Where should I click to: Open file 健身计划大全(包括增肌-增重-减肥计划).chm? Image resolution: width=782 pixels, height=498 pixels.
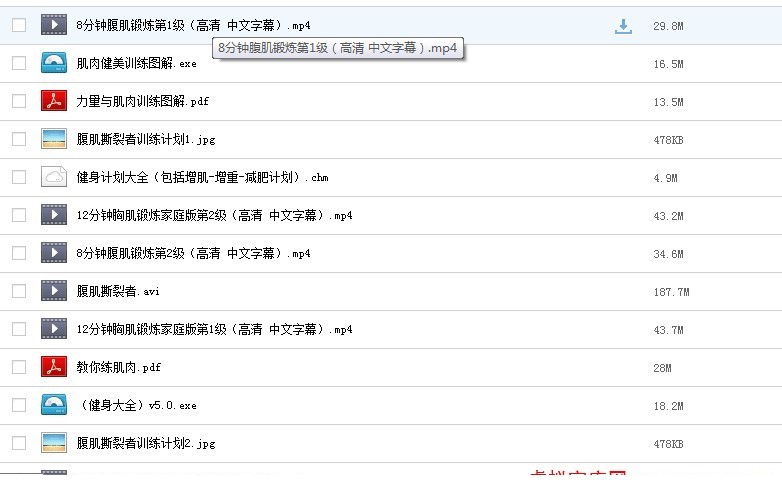click(x=202, y=177)
